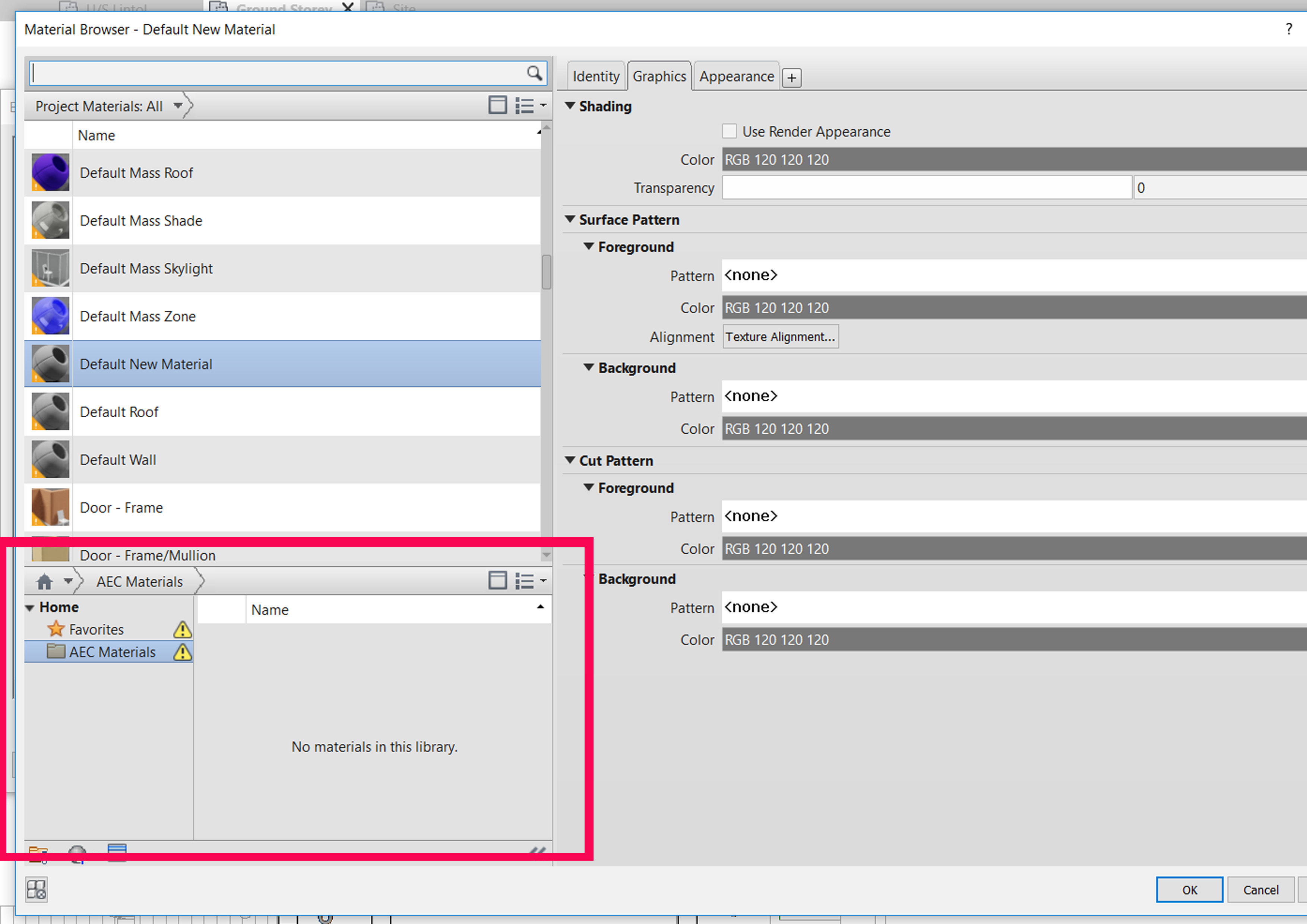This screenshot has width=1307, height=924.
Task: Switch to the Appearance tab
Action: click(x=737, y=76)
